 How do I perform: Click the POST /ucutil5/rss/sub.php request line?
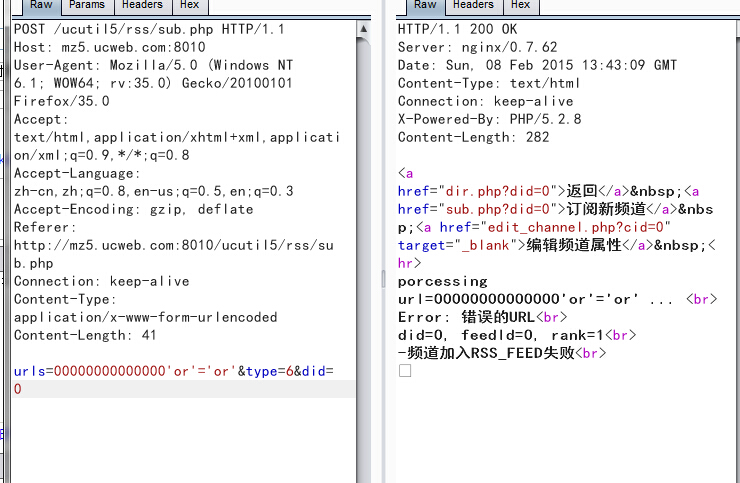coord(149,29)
